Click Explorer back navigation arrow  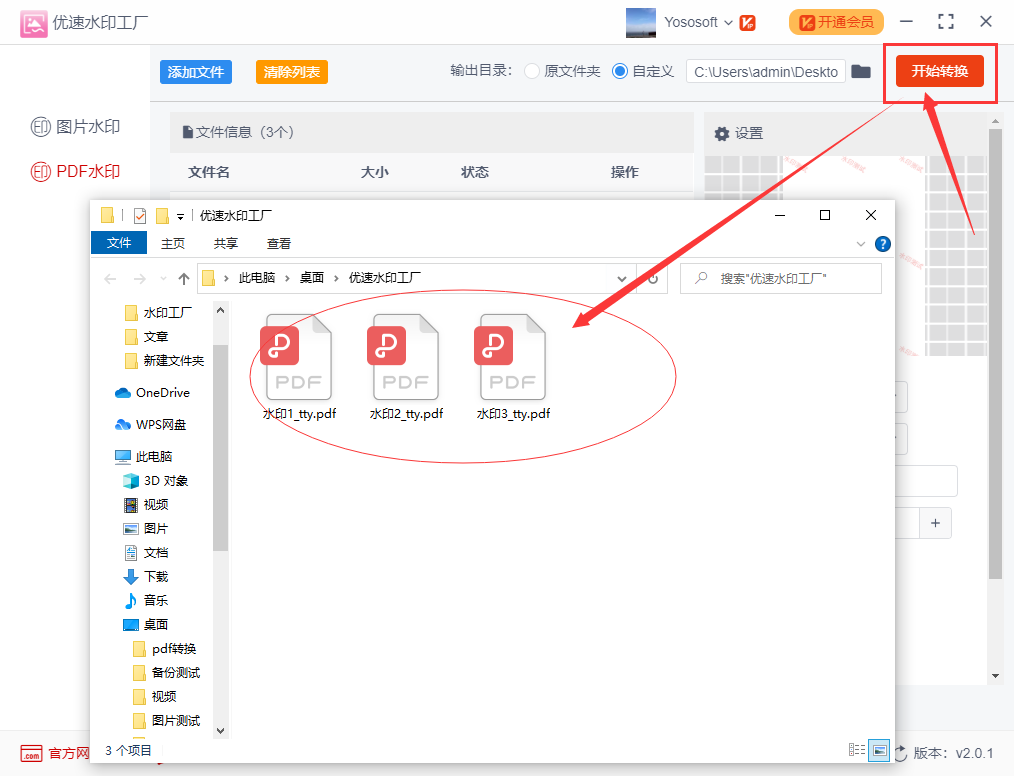click(111, 279)
